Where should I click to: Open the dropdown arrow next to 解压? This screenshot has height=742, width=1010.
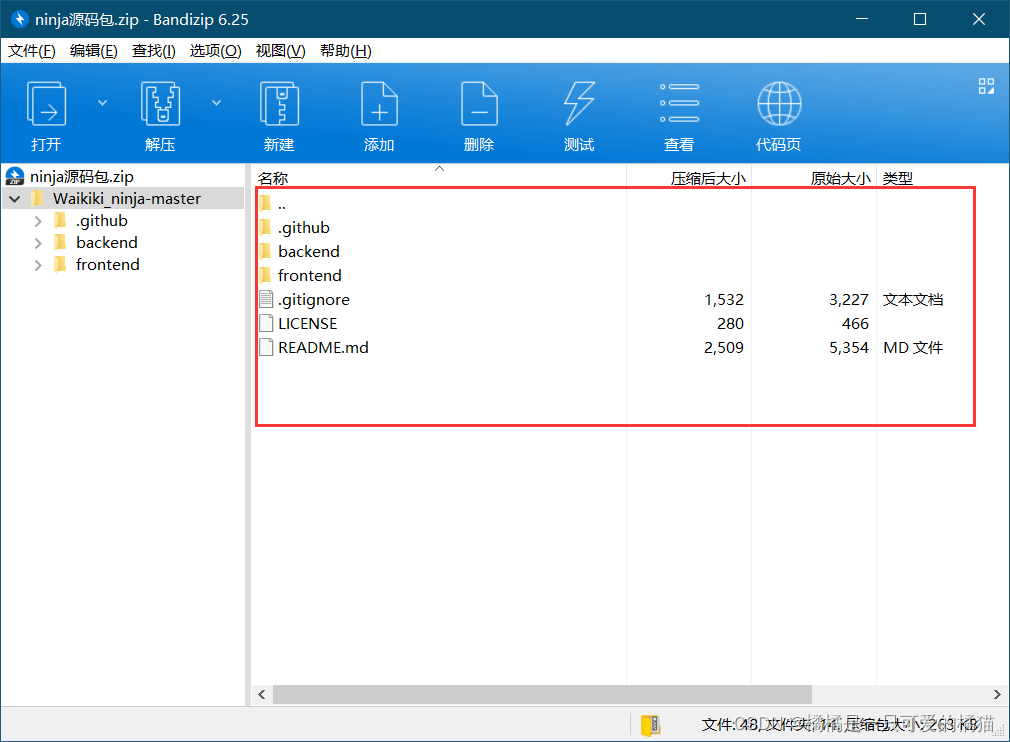tap(216, 103)
